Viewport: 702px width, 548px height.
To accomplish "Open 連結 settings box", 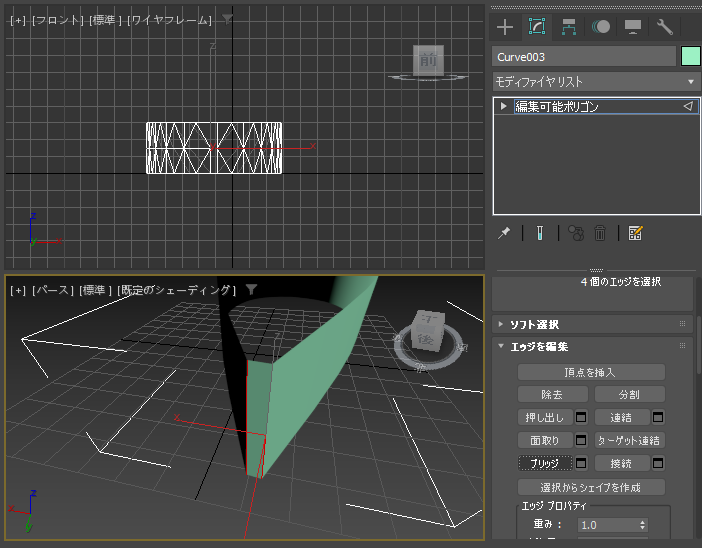I will (x=658, y=417).
